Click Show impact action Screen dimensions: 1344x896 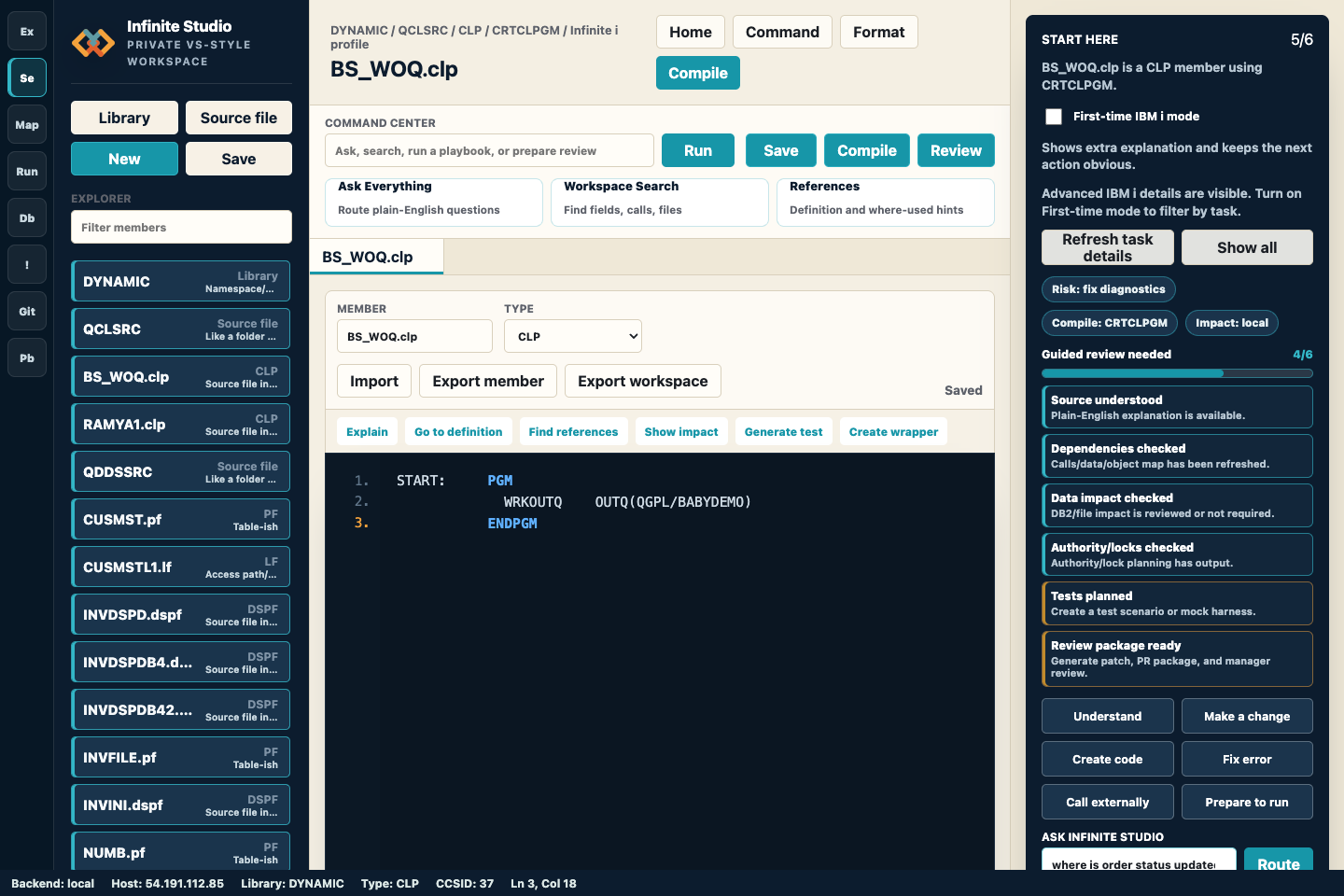(x=681, y=431)
